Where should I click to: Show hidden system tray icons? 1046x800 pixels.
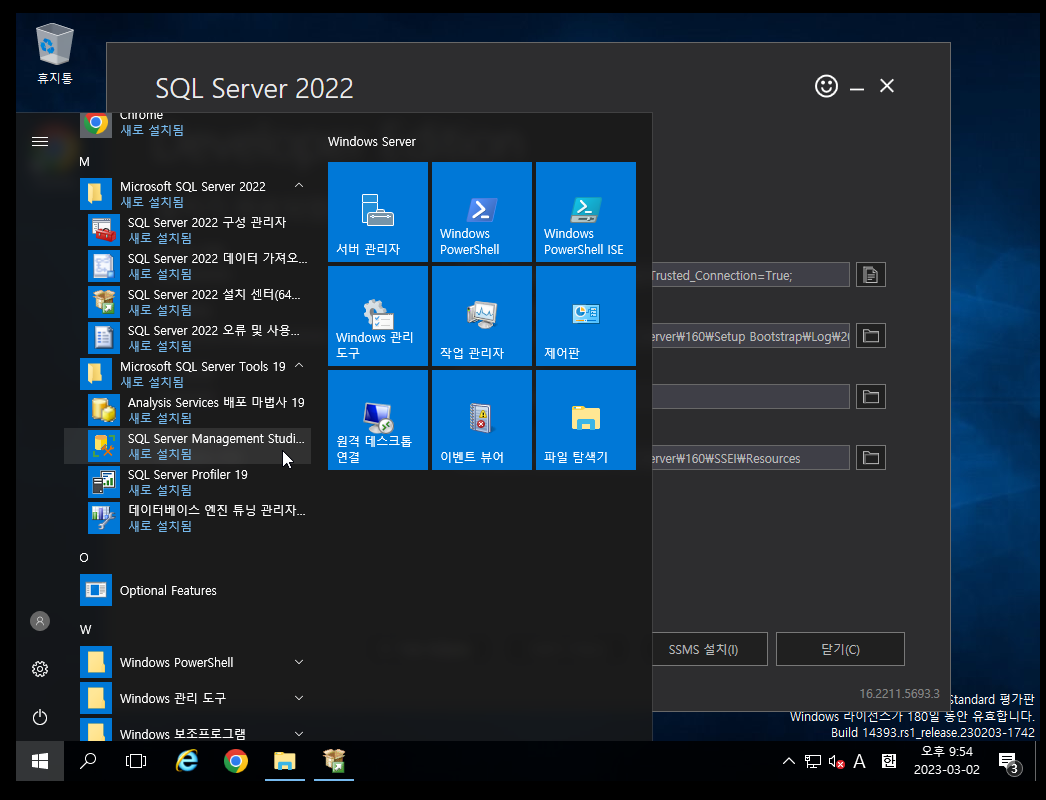pyautogui.click(x=789, y=761)
